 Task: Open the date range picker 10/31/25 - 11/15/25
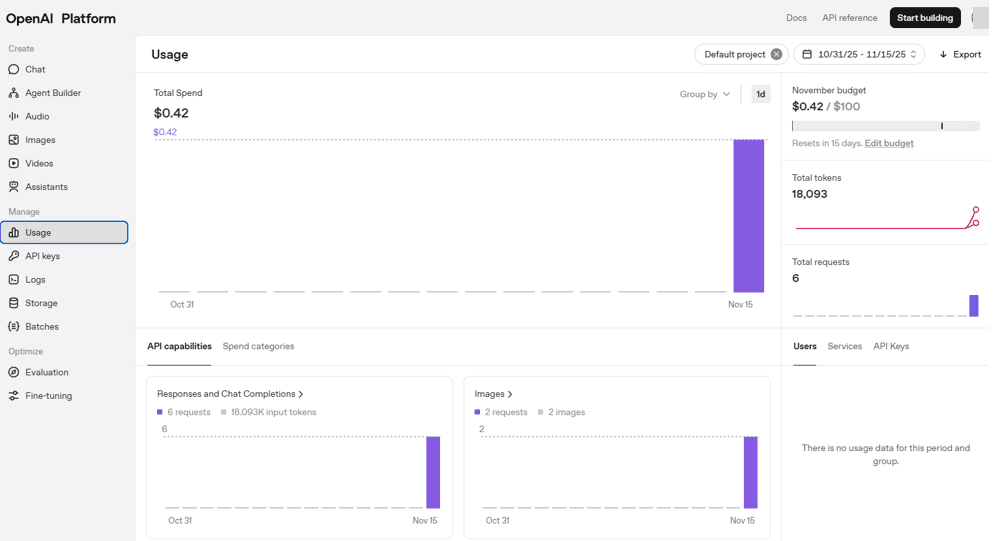(859, 54)
